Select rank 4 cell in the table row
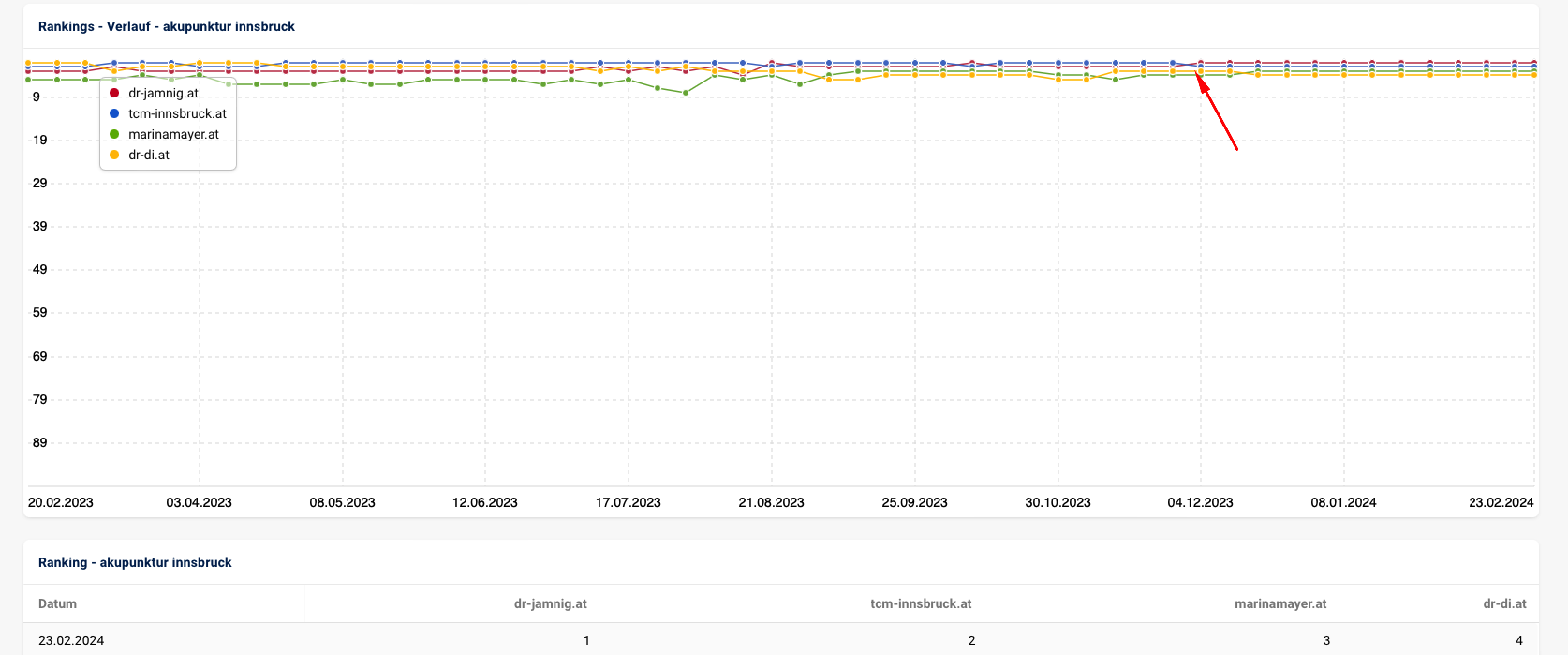The width and height of the screenshot is (1568, 655). (1519, 642)
